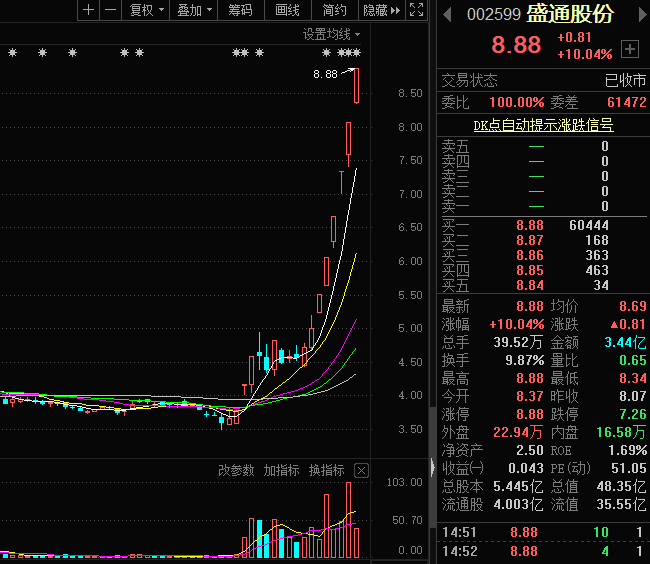Zoom in the K-line chart with plus
The height and width of the screenshot is (564, 650).
[x=89, y=10]
